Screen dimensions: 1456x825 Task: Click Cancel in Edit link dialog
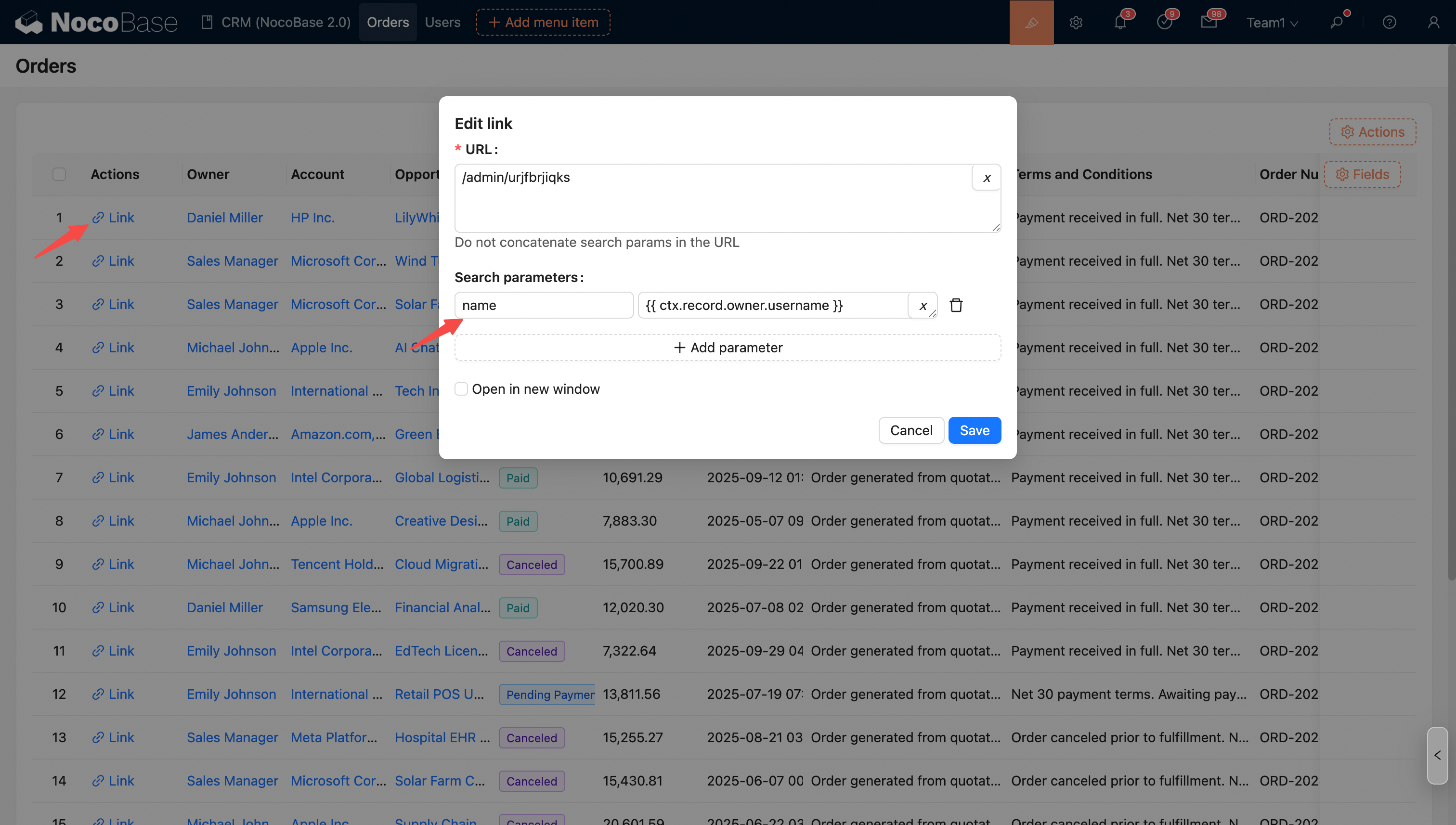(x=911, y=431)
